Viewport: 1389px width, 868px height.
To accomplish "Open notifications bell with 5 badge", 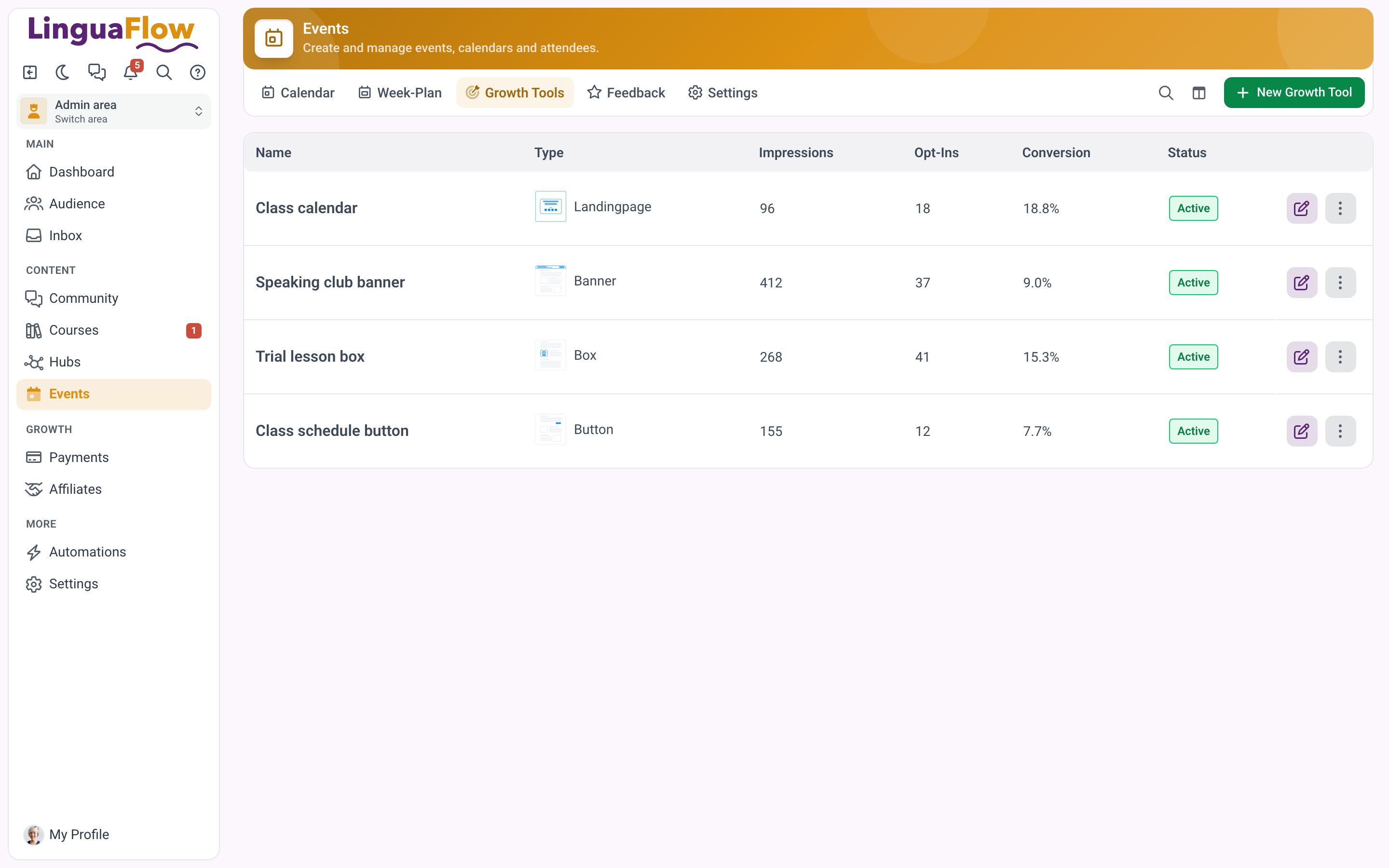I will pyautogui.click(x=132, y=72).
